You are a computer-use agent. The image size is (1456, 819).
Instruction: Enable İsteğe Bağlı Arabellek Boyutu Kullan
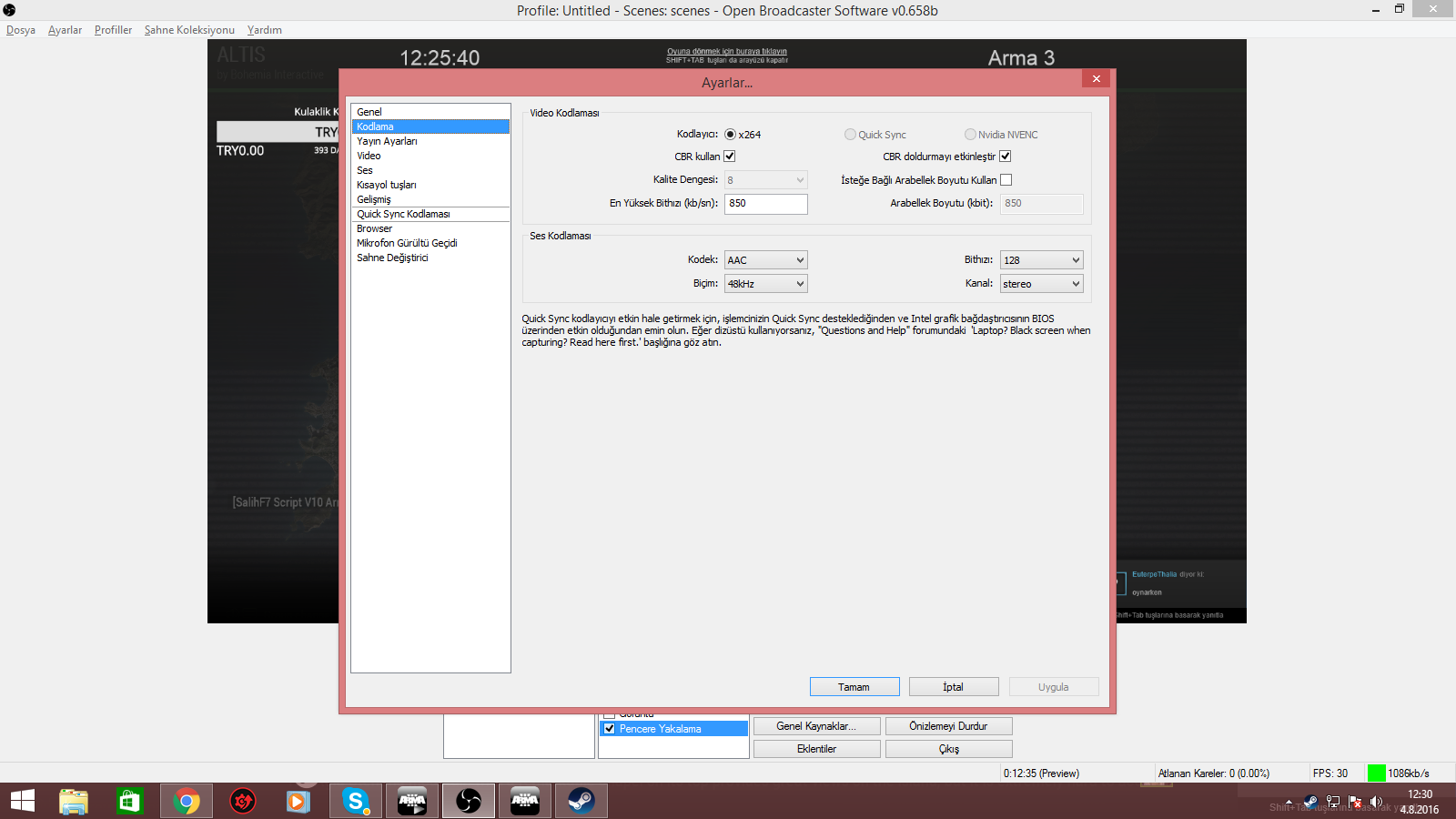[x=1006, y=180]
